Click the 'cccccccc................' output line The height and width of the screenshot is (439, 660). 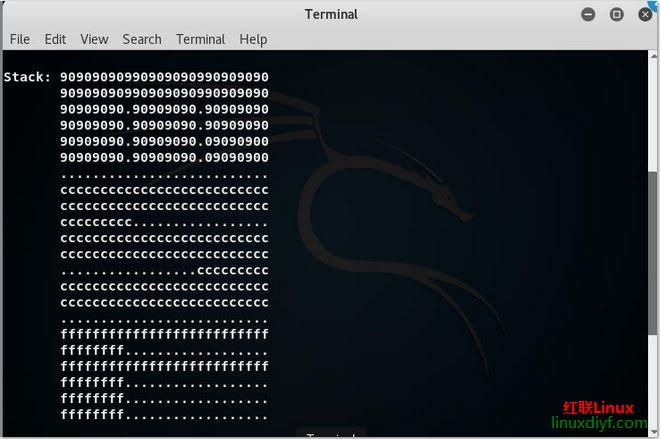(x=164, y=222)
